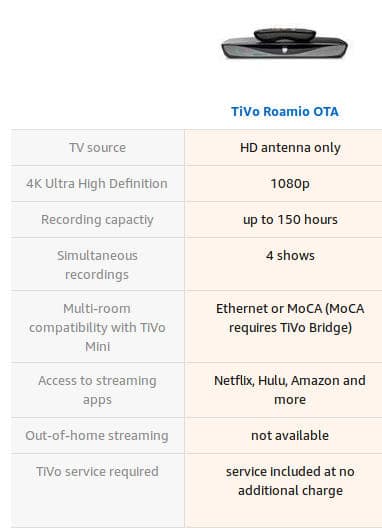
Task: Select the TV source row label
Action: pos(98,147)
